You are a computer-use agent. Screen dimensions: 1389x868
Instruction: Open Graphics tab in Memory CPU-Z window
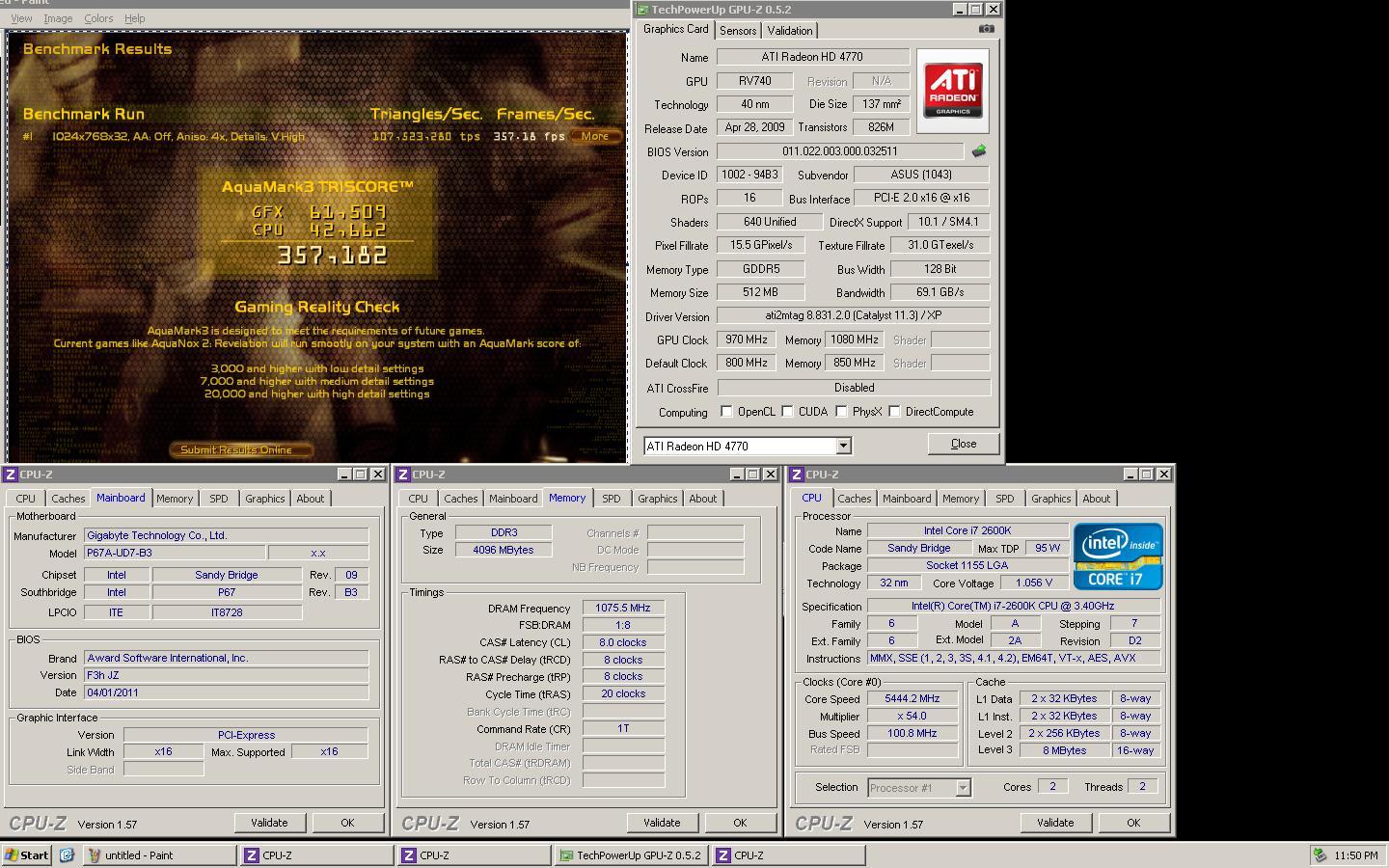(x=658, y=499)
